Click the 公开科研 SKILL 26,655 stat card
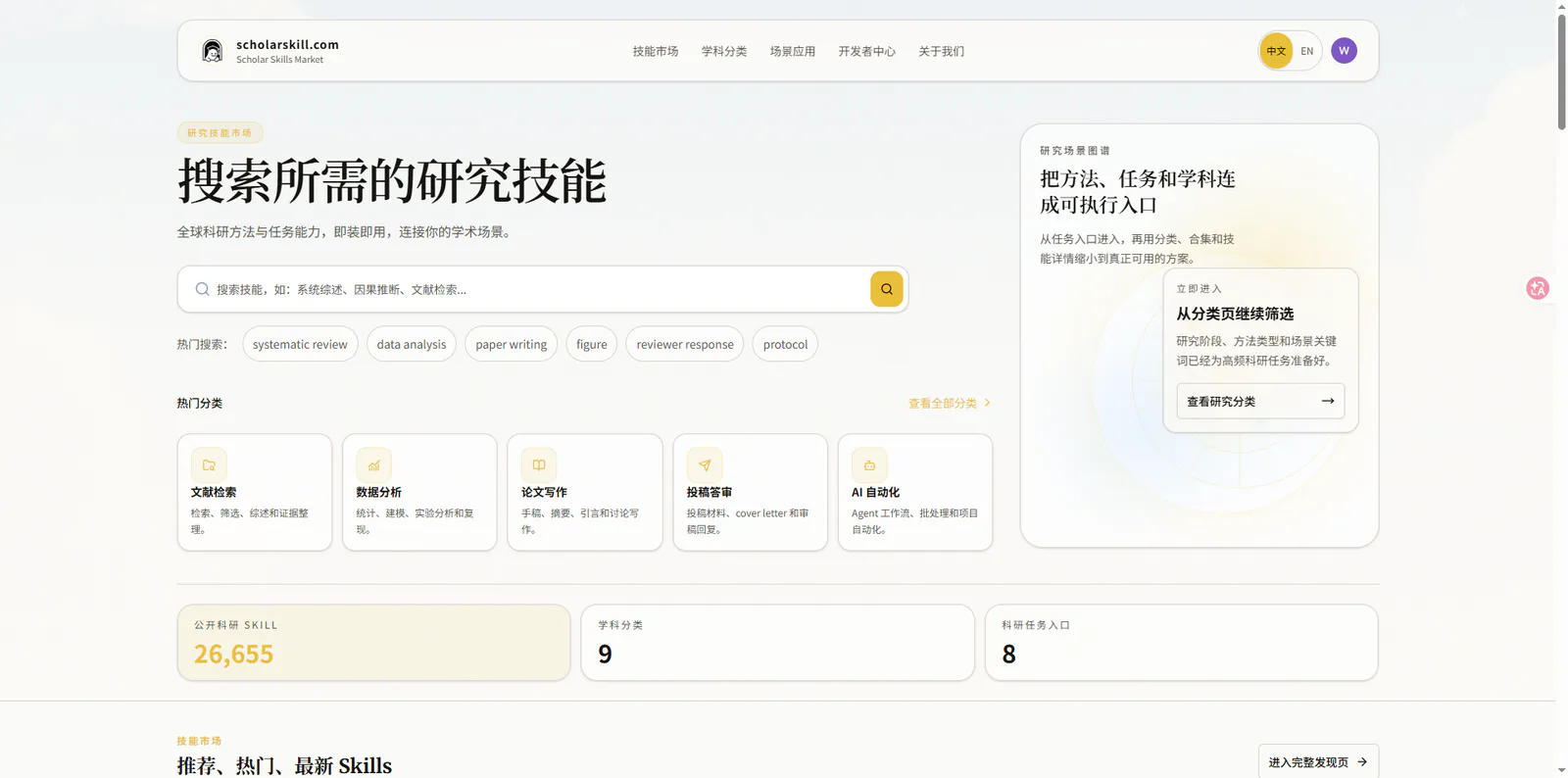 [x=373, y=642]
